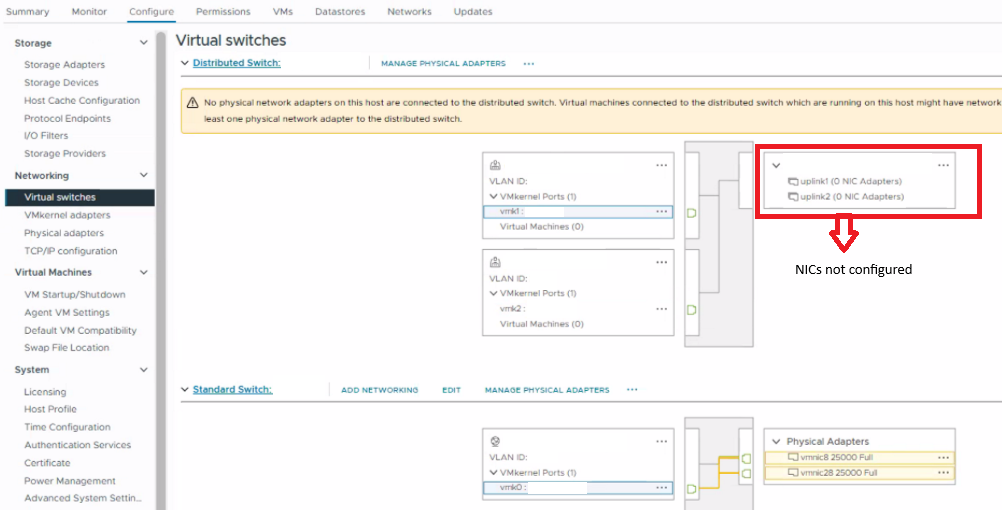The height and width of the screenshot is (510, 1002).
Task: Select VMkernel adapters in sidebar
Action: 67,215
